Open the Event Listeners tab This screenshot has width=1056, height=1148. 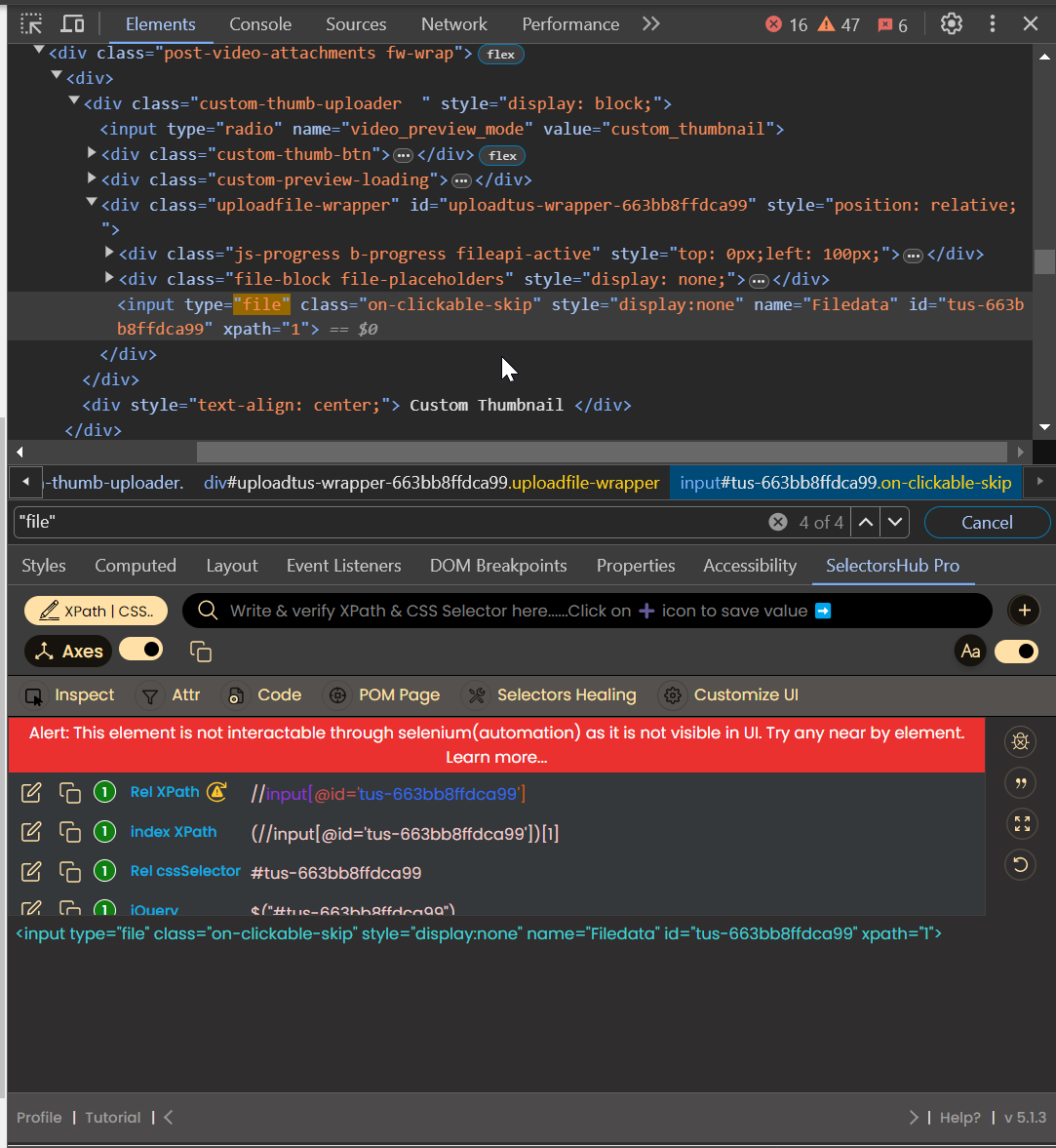coord(344,565)
